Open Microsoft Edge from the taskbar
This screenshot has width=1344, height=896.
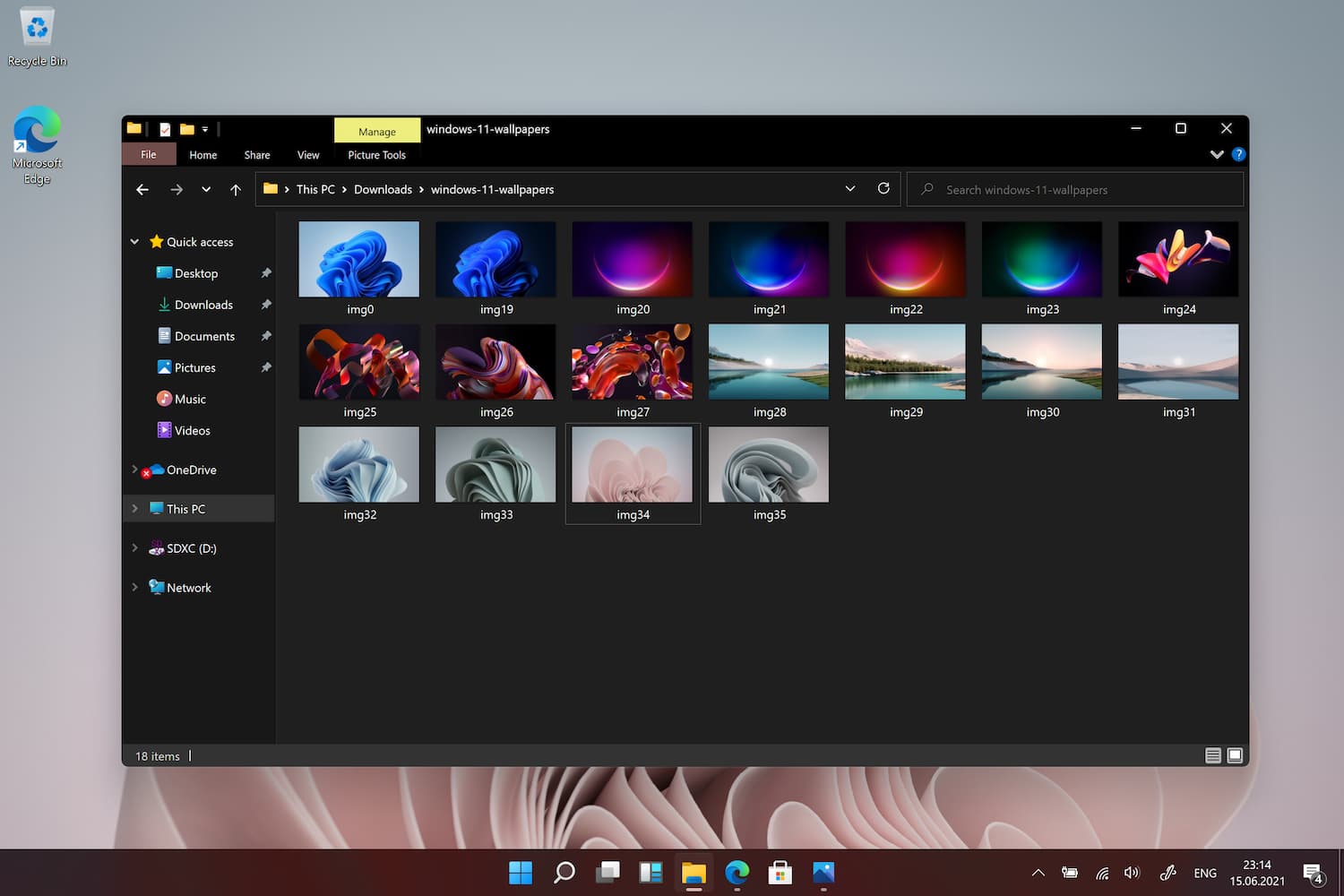pyautogui.click(x=737, y=872)
